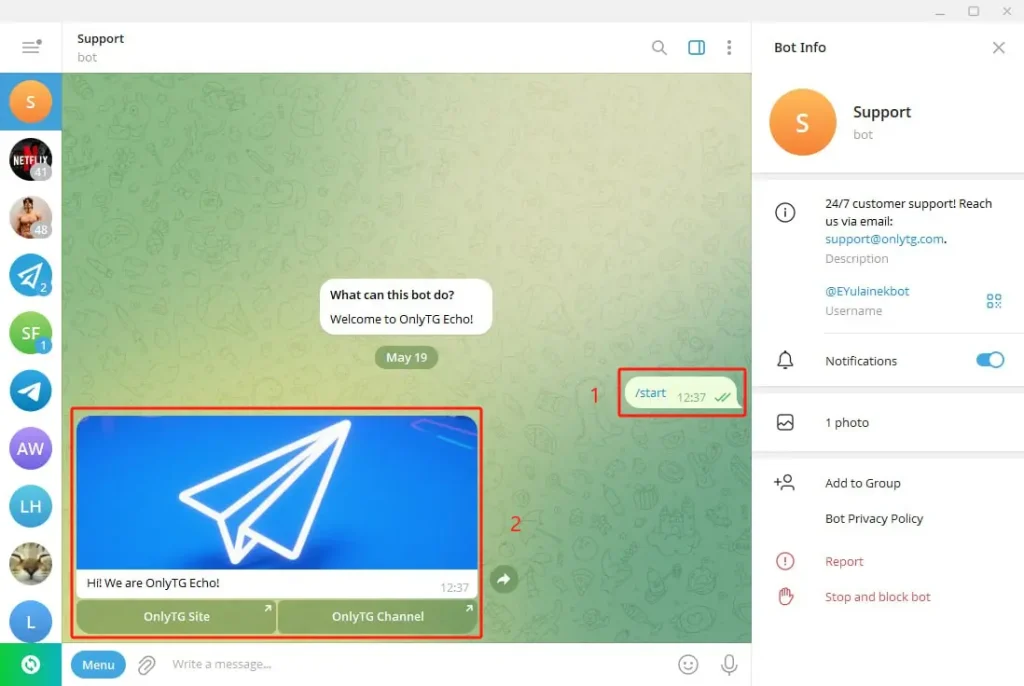Open the OnlyTG Site link button
Viewport: 1024px width, 686px height.
click(175, 617)
